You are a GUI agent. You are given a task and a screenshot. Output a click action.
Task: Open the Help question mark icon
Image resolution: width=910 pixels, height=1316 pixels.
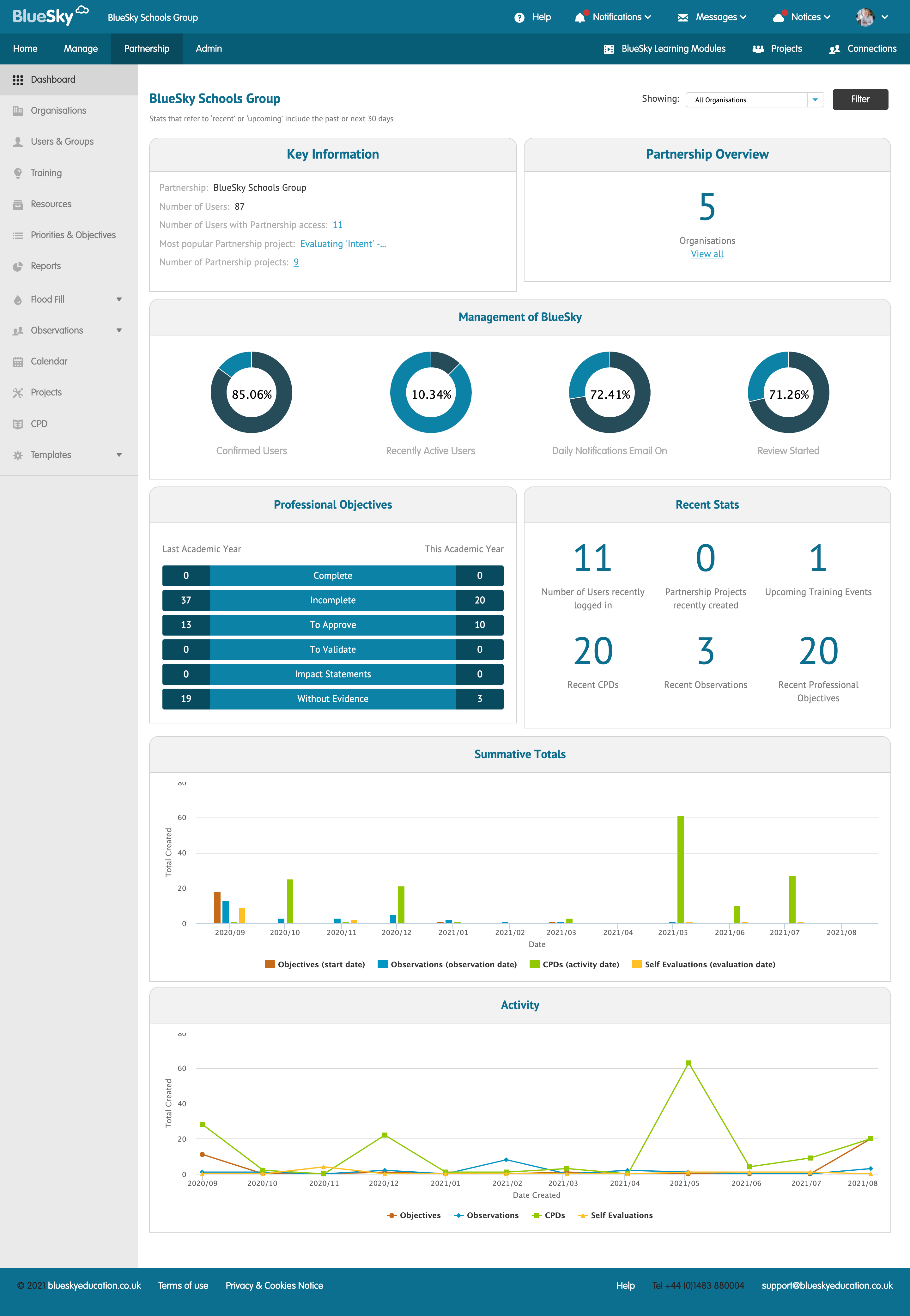pos(519,17)
